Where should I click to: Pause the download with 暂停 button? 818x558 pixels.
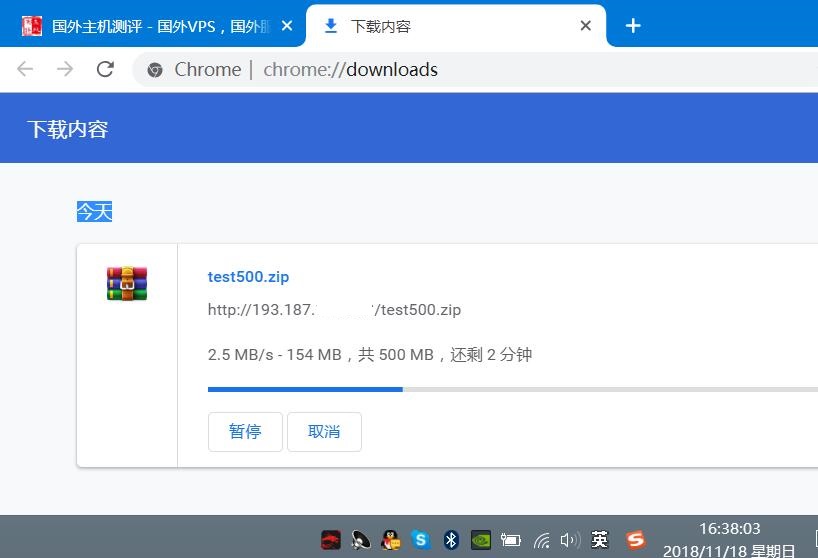click(x=245, y=432)
